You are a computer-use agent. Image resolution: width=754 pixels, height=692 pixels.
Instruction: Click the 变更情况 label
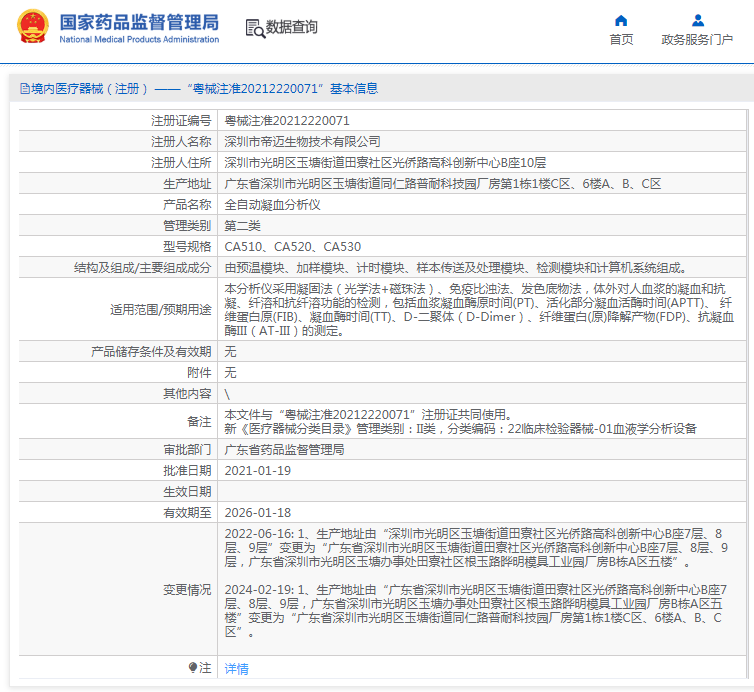tap(187, 590)
